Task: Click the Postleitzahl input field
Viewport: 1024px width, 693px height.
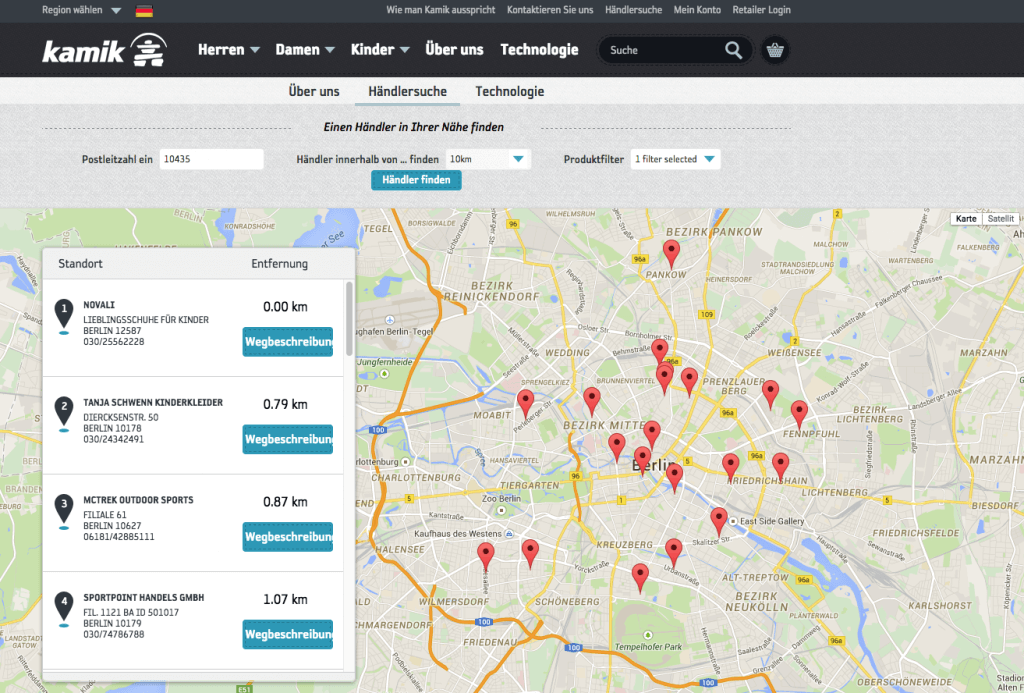Action: [212, 159]
